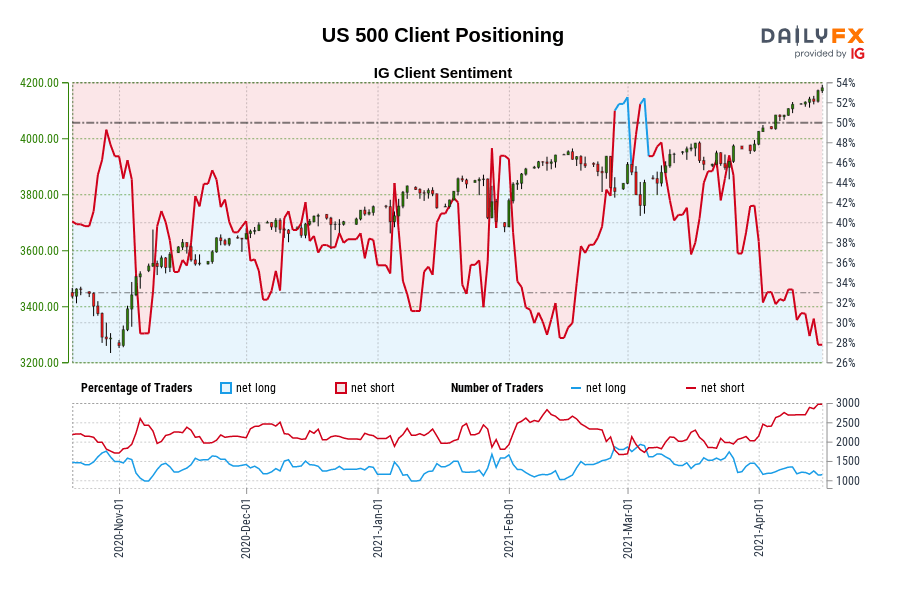This screenshot has width=900, height=600.
Task: Click the 'Percentage of Traders' legend heading
Action: pos(137,388)
